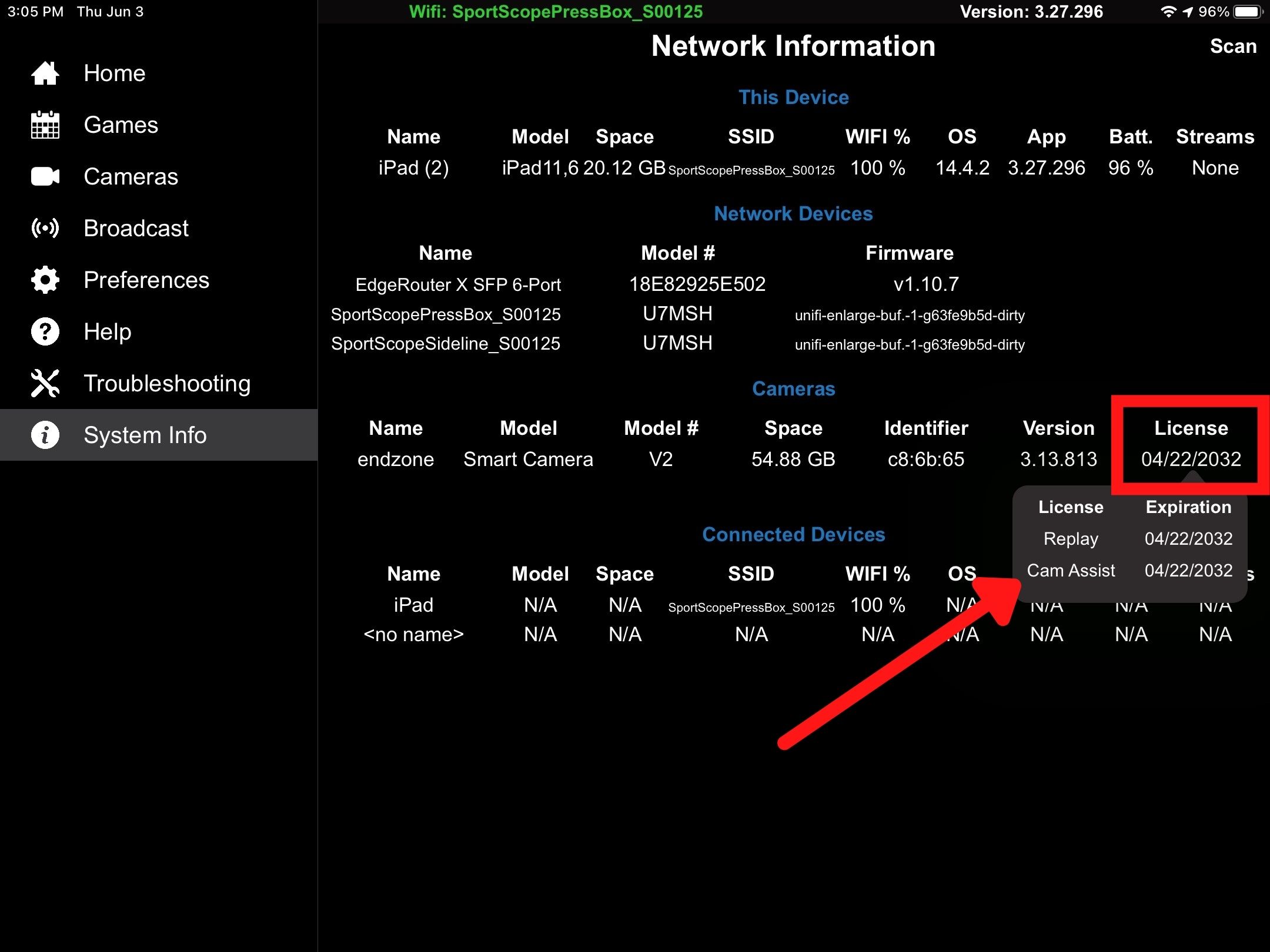The height and width of the screenshot is (952, 1270).
Task: Select the EdgeRouter X SFP 6-Port device
Action: click(x=458, y=285)
